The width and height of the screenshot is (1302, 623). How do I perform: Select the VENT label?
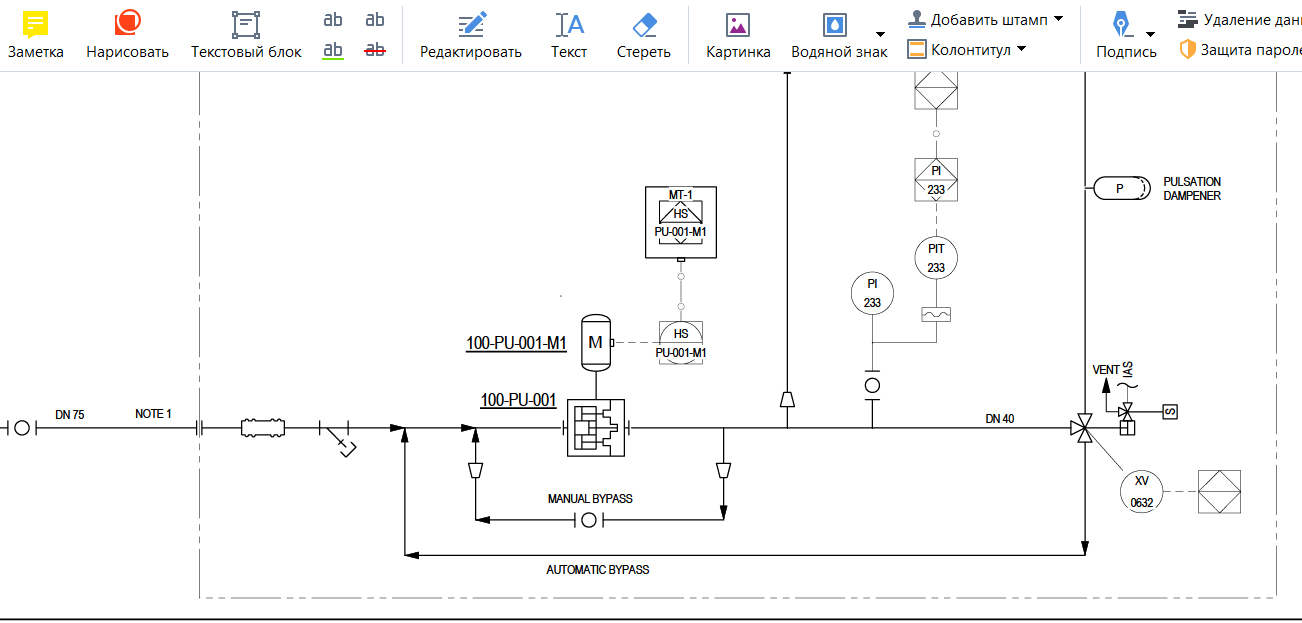point(1106,370)
